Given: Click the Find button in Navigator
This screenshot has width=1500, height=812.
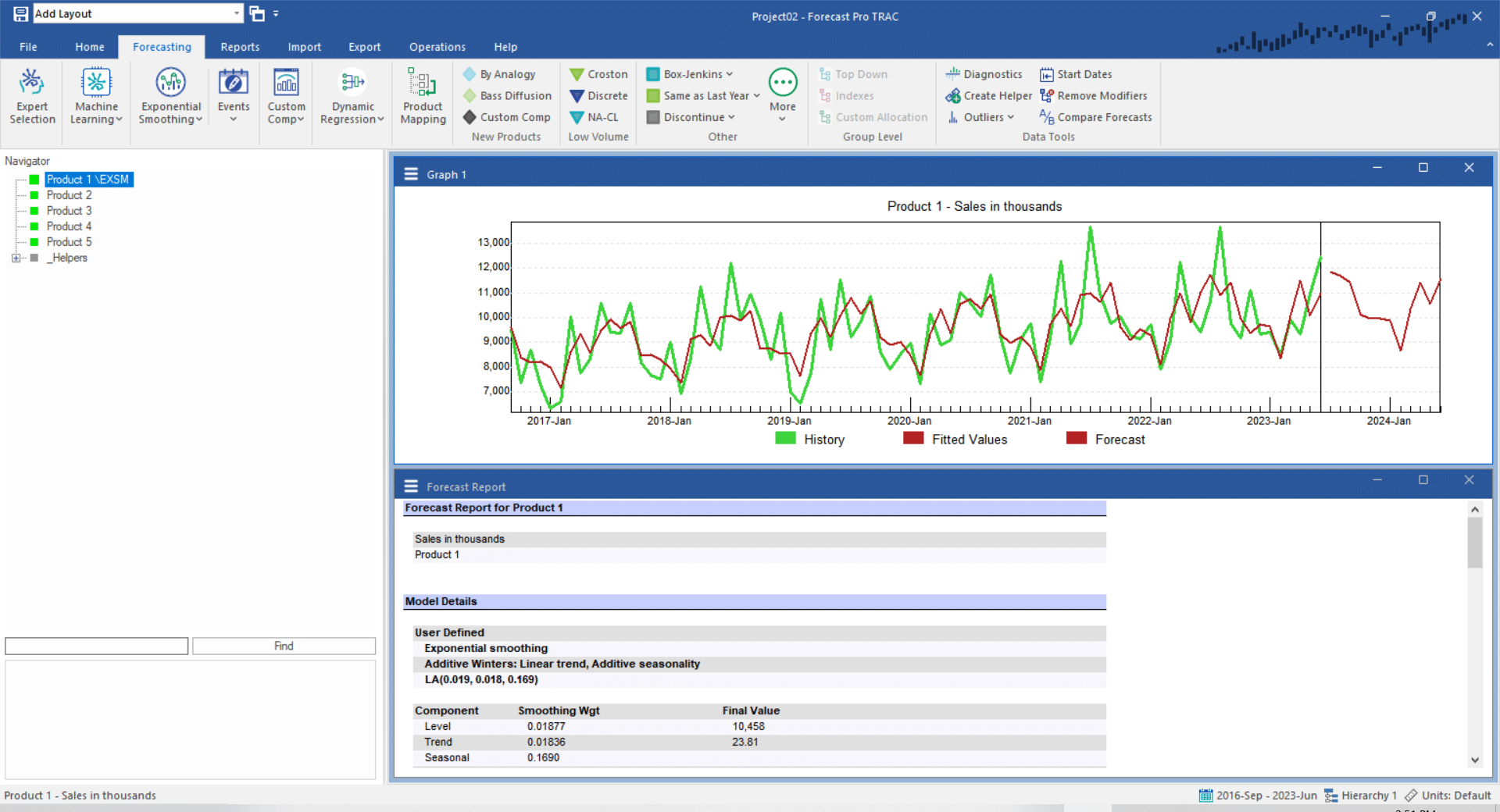Looking at the screenshot, I should click(284, 646).
